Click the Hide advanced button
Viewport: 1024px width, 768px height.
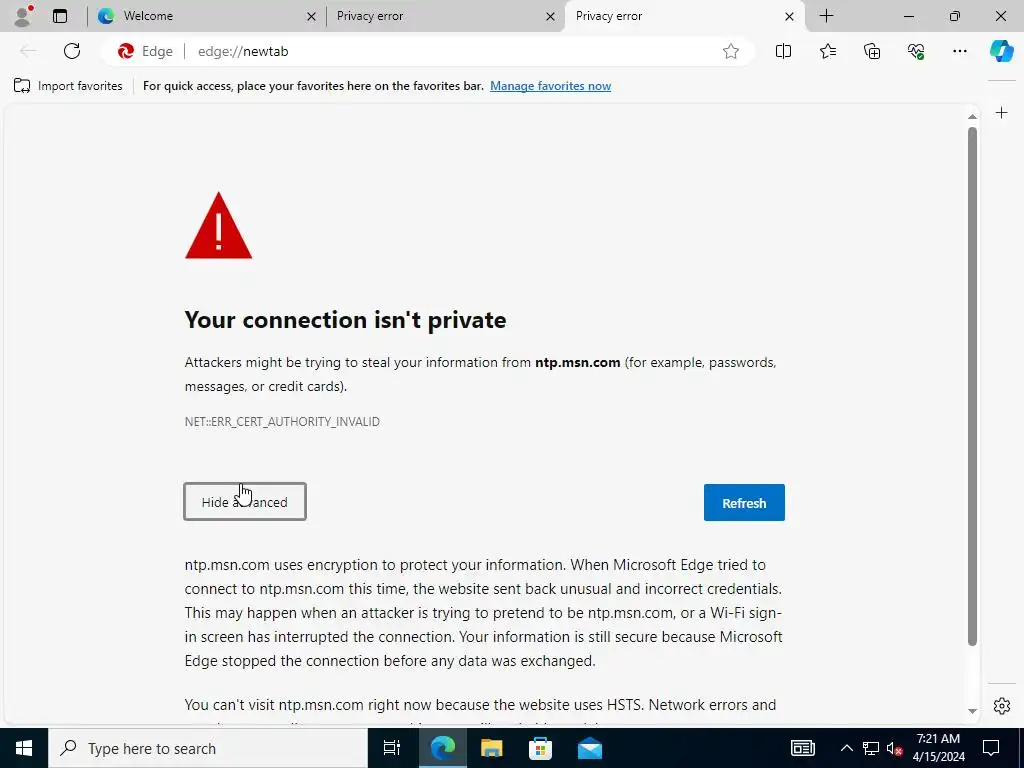pyautogui.click(x=245, y=502)
